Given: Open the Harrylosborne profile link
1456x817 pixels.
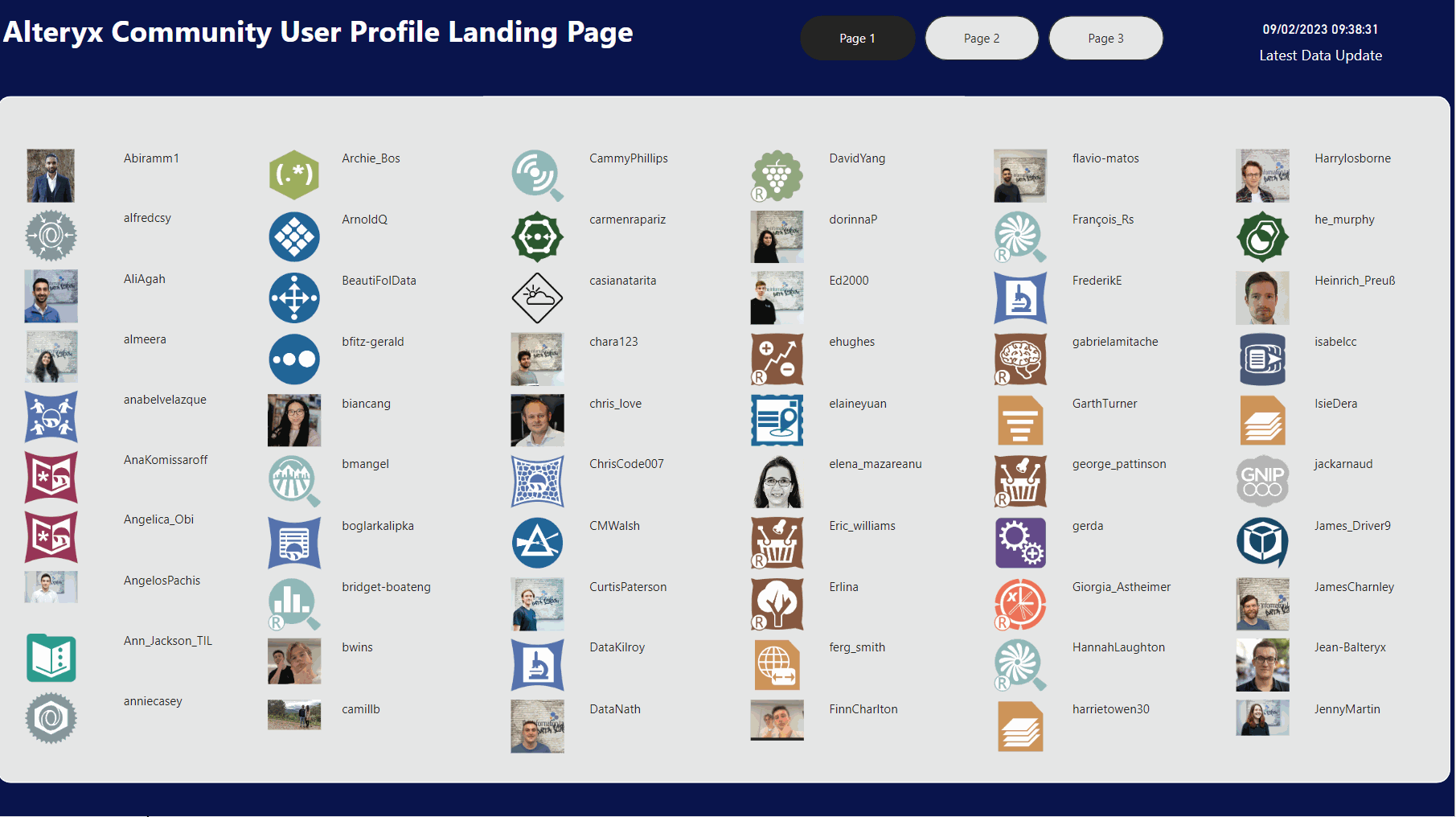Looking at the screenshot, I should coord(1352,158).
